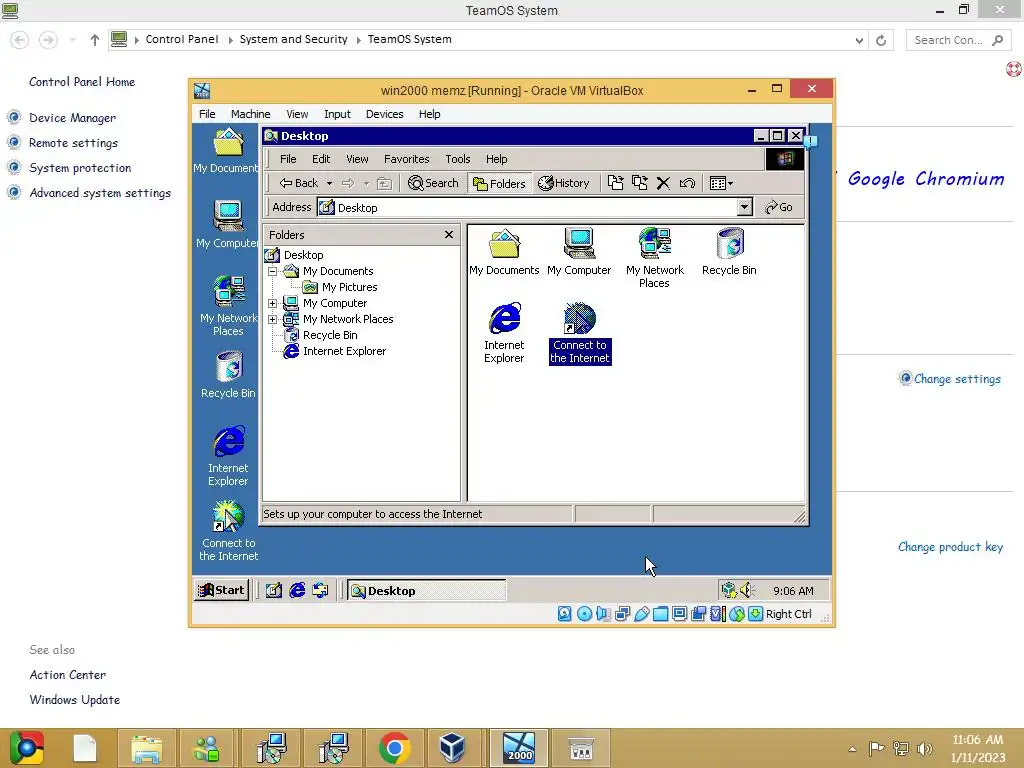The image size is (1024, 768).
Task: Click the Control Panel search box
Action: point(957,40)
